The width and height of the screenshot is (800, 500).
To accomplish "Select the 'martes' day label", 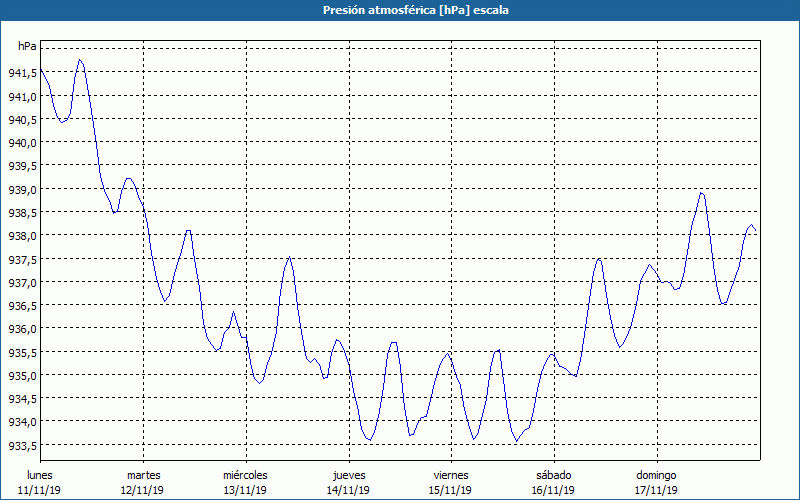I will point(143,475).
